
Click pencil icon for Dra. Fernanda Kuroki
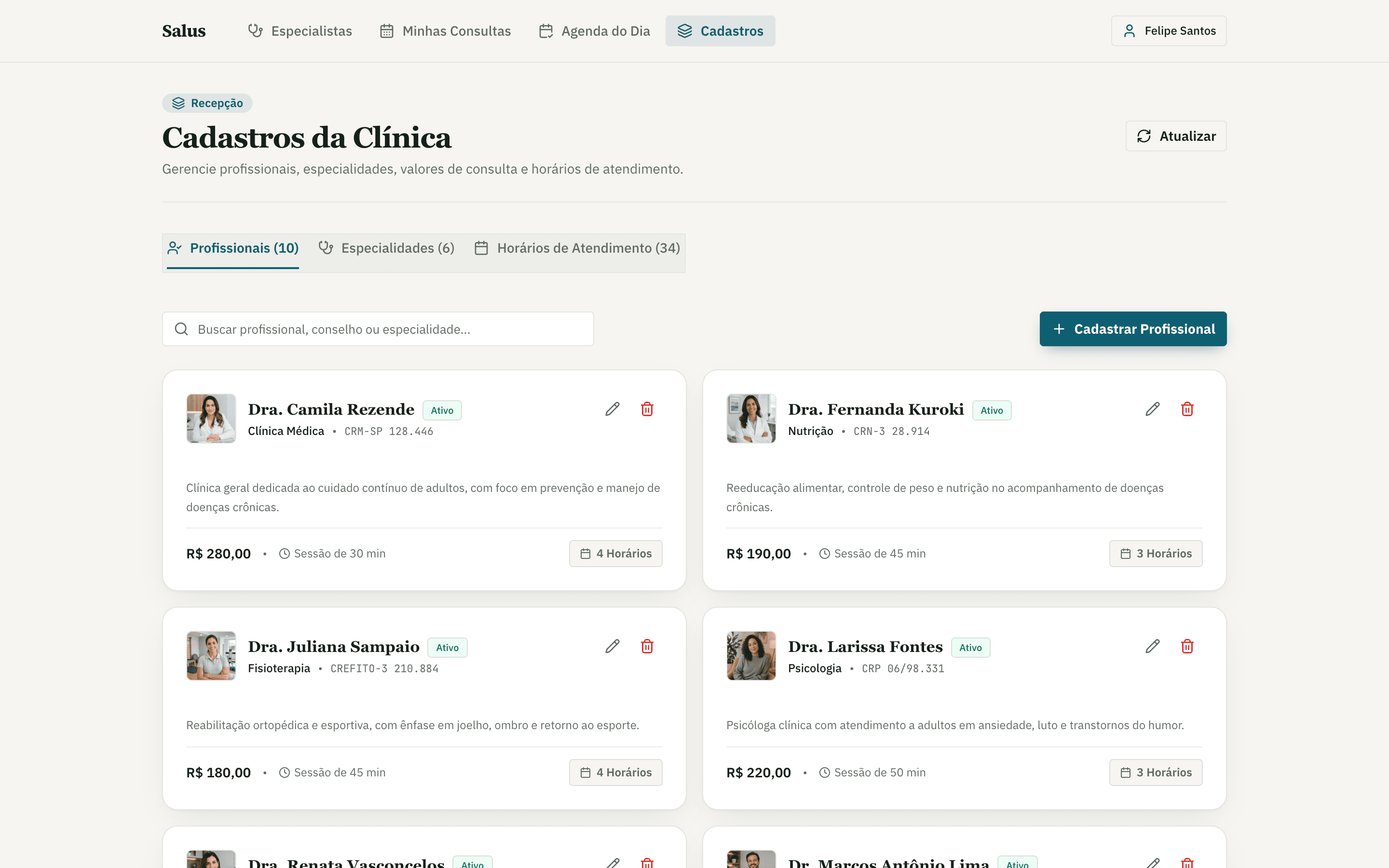[x=1153, y=409]
